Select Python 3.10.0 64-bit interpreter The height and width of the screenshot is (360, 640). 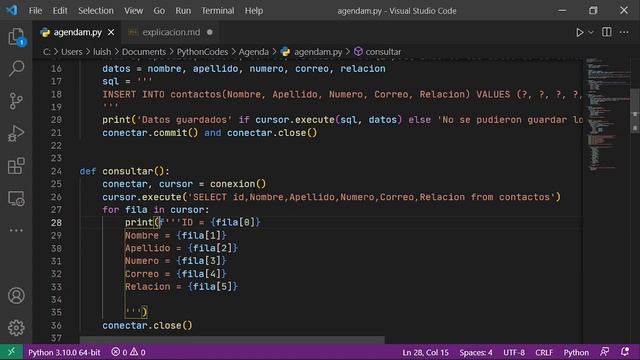[x=64, y=352]
